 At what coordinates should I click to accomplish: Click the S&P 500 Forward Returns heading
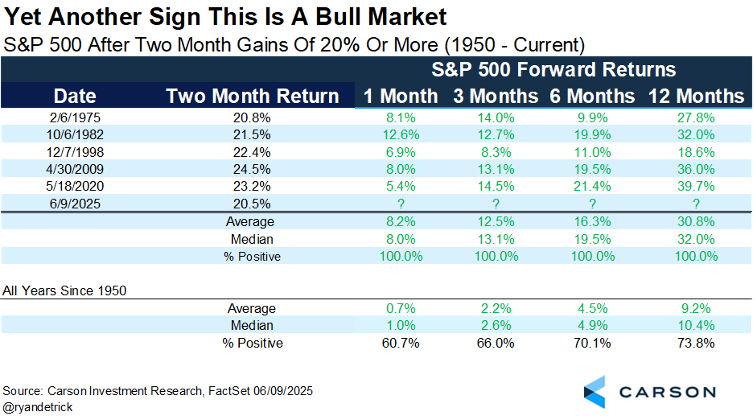[553, 70]
